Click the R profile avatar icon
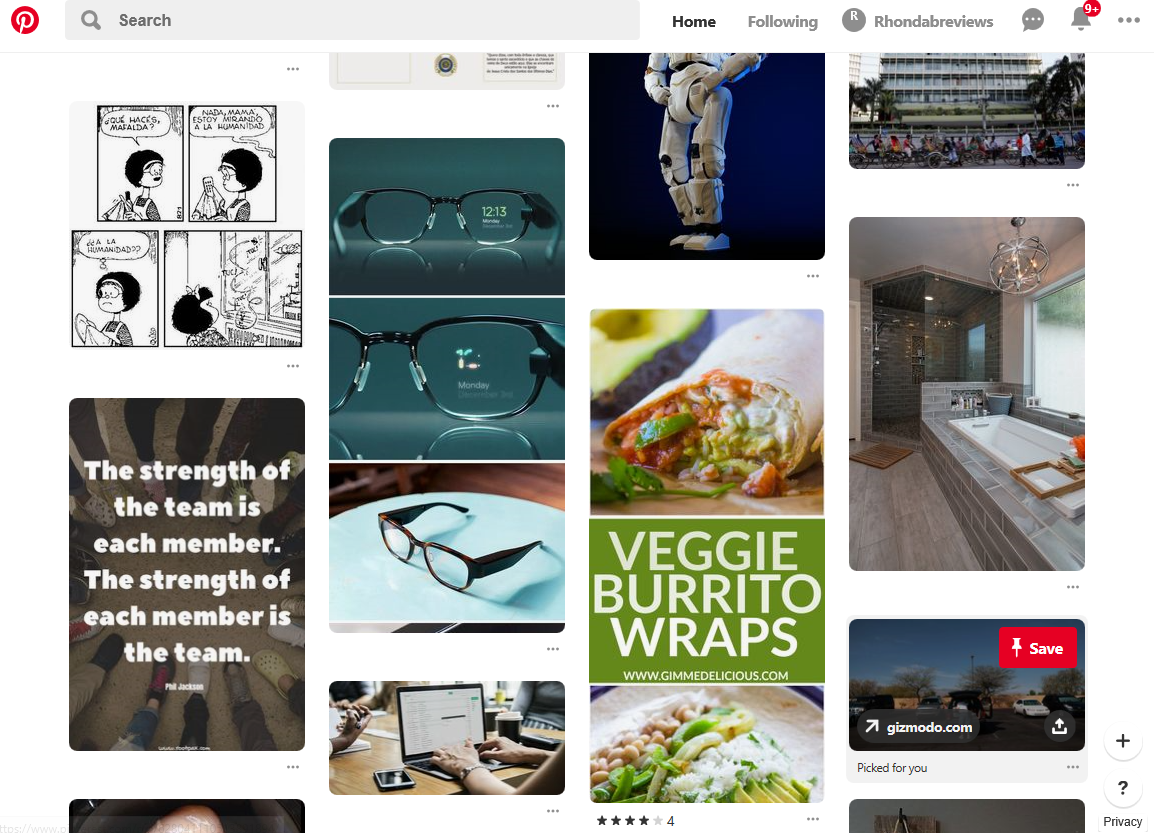Viewport: 1154px width, 833px height. point(854,21)
